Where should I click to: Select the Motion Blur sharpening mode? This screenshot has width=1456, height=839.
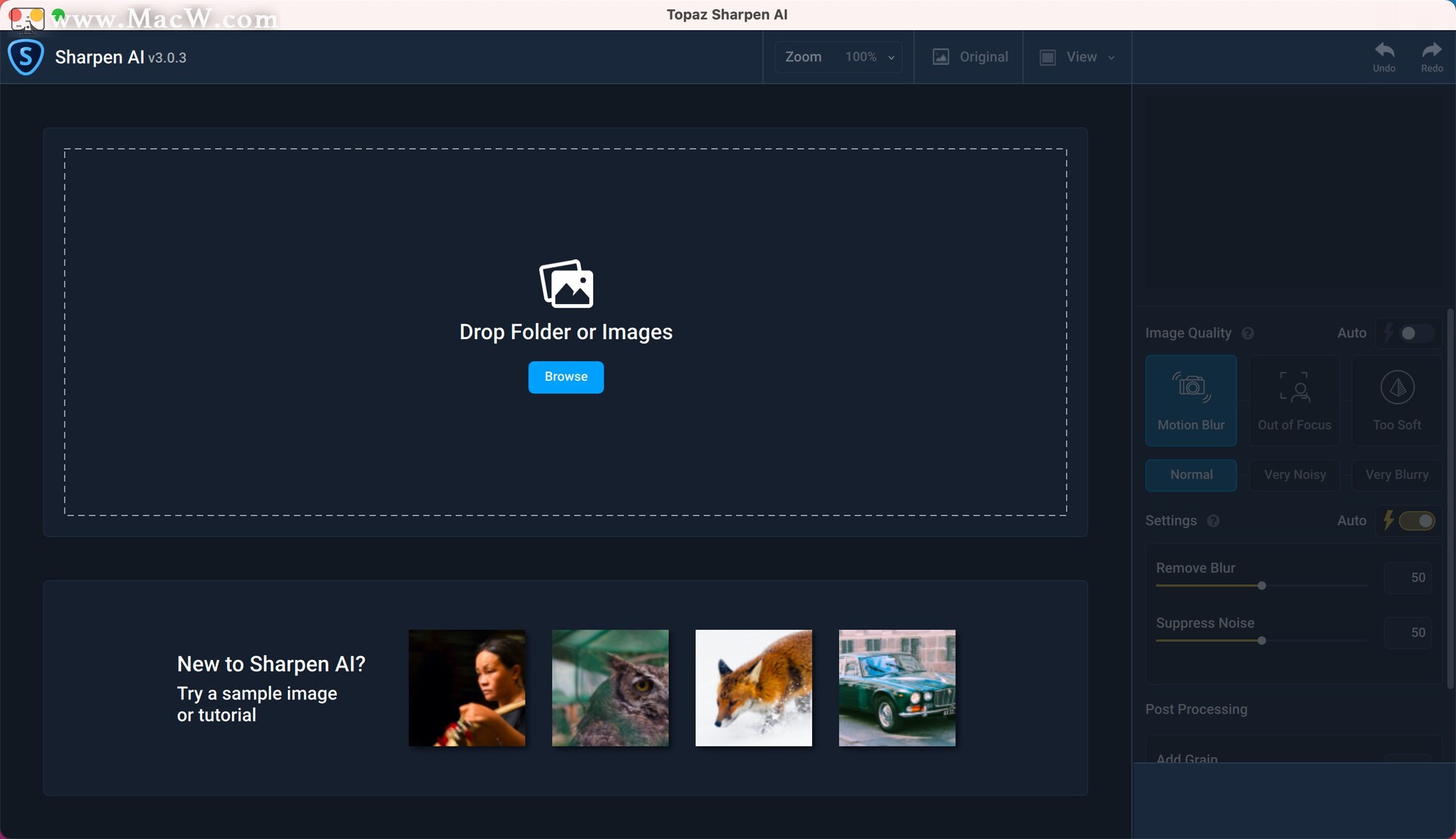point(1191,398)
